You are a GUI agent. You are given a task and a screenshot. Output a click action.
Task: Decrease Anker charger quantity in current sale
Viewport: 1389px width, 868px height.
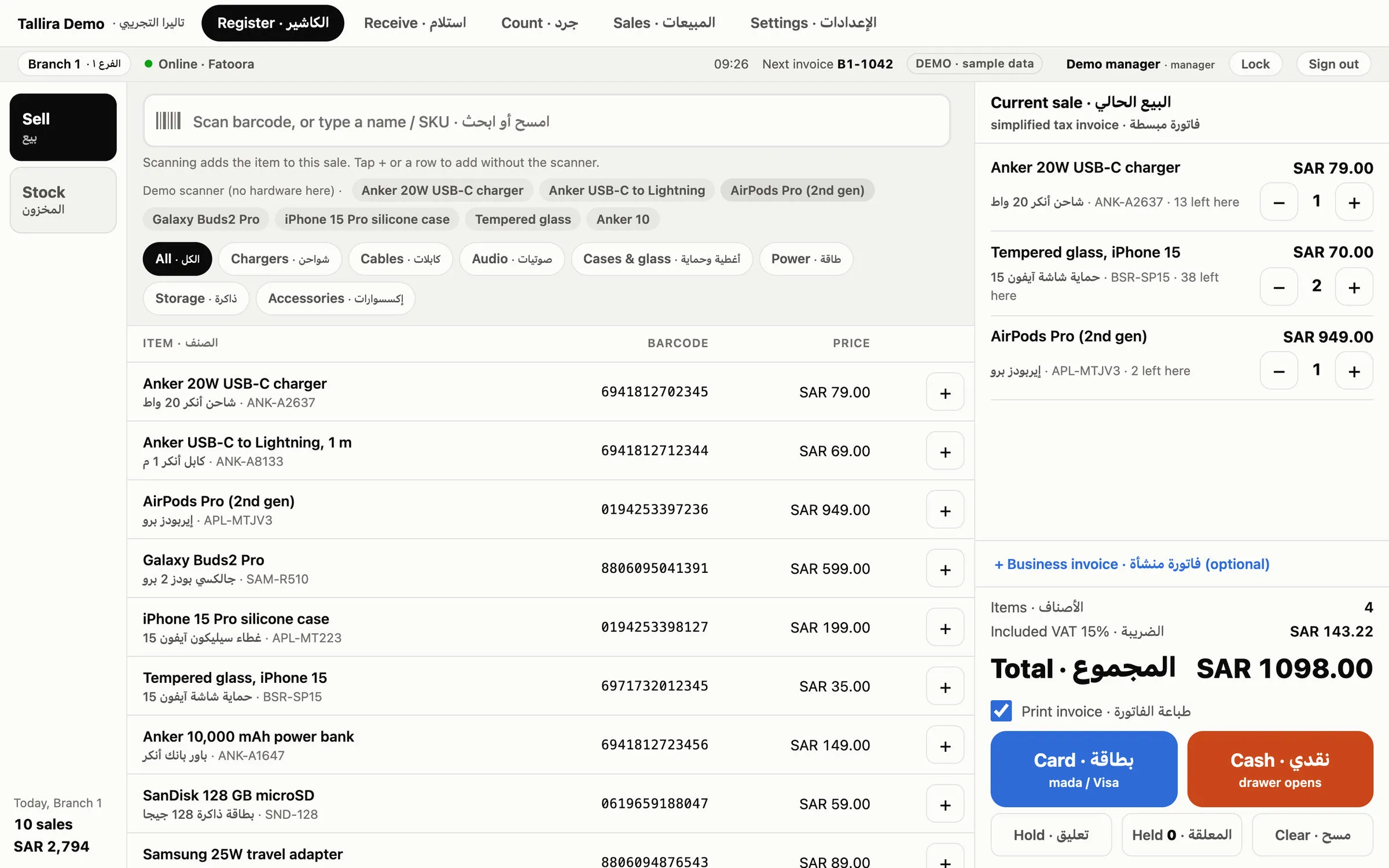1278,202
